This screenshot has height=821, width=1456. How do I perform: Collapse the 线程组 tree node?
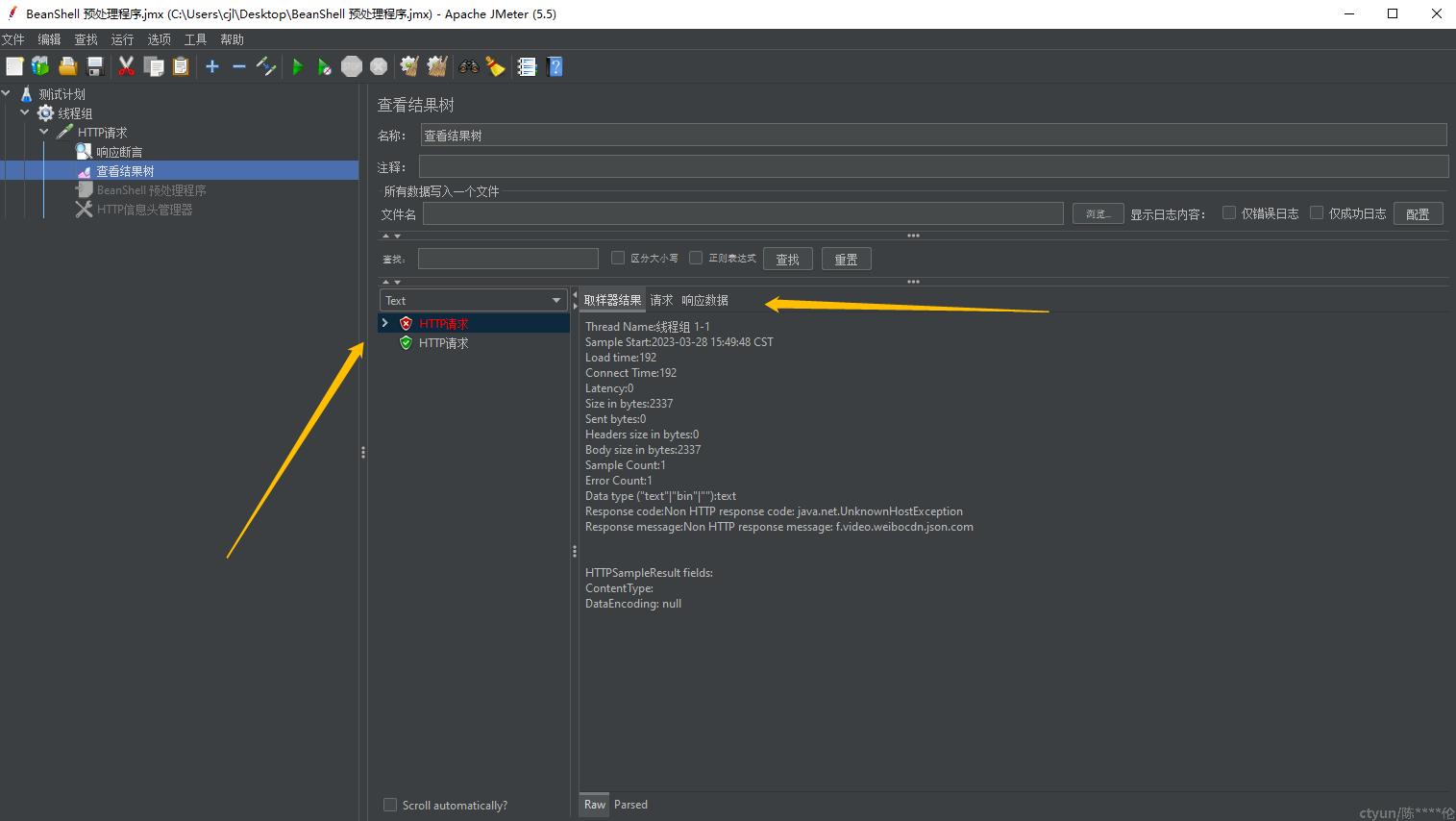25,112
